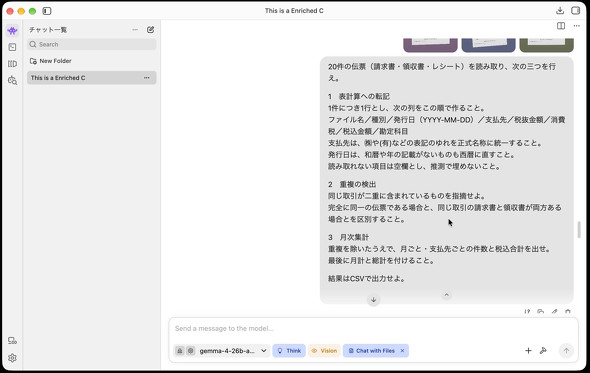Click the conversation vertical scrollbar

(579, 230)
